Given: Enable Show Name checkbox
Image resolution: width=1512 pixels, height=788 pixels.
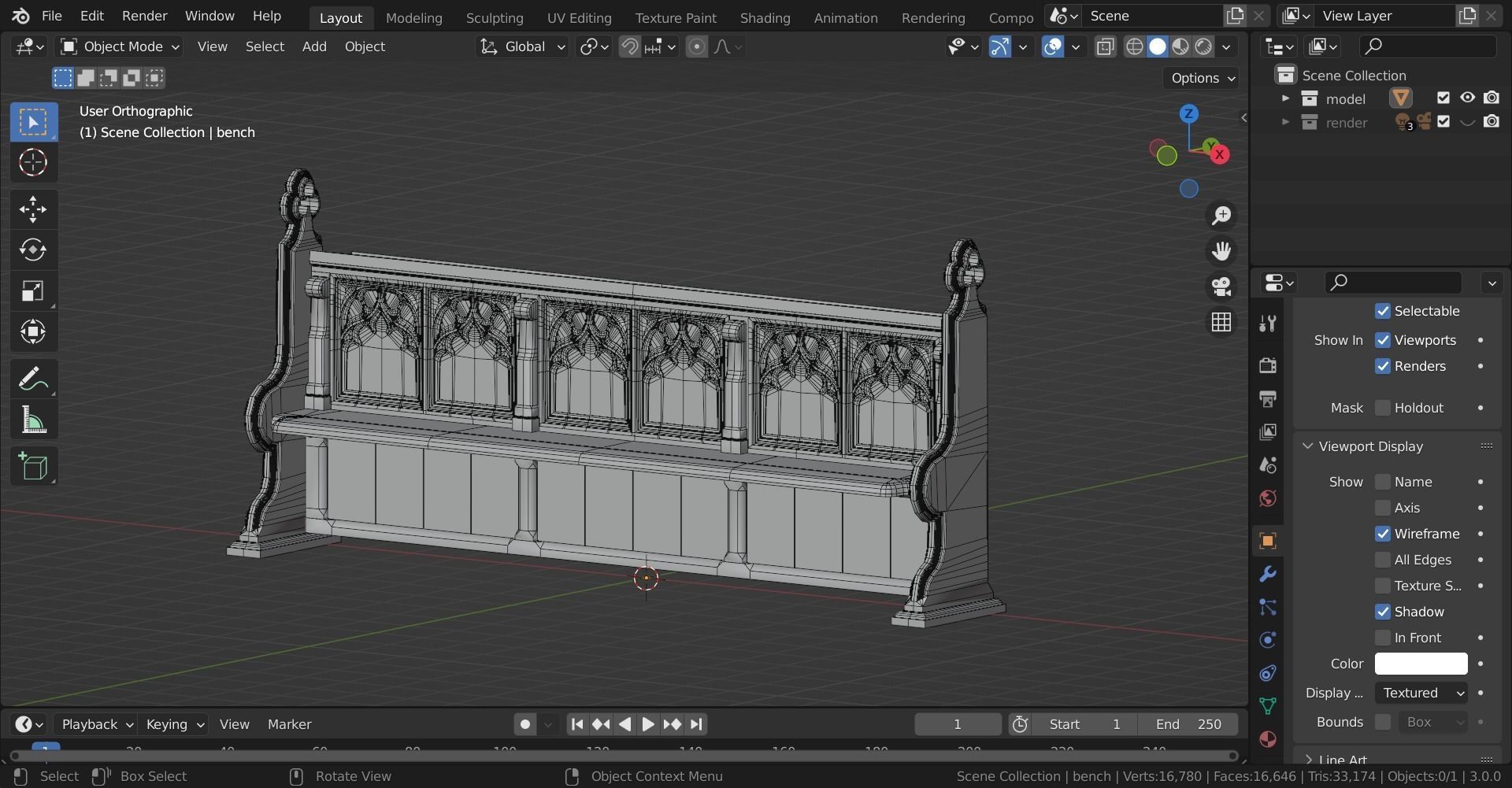Looking at the screenshot, I should point(1382,482).
